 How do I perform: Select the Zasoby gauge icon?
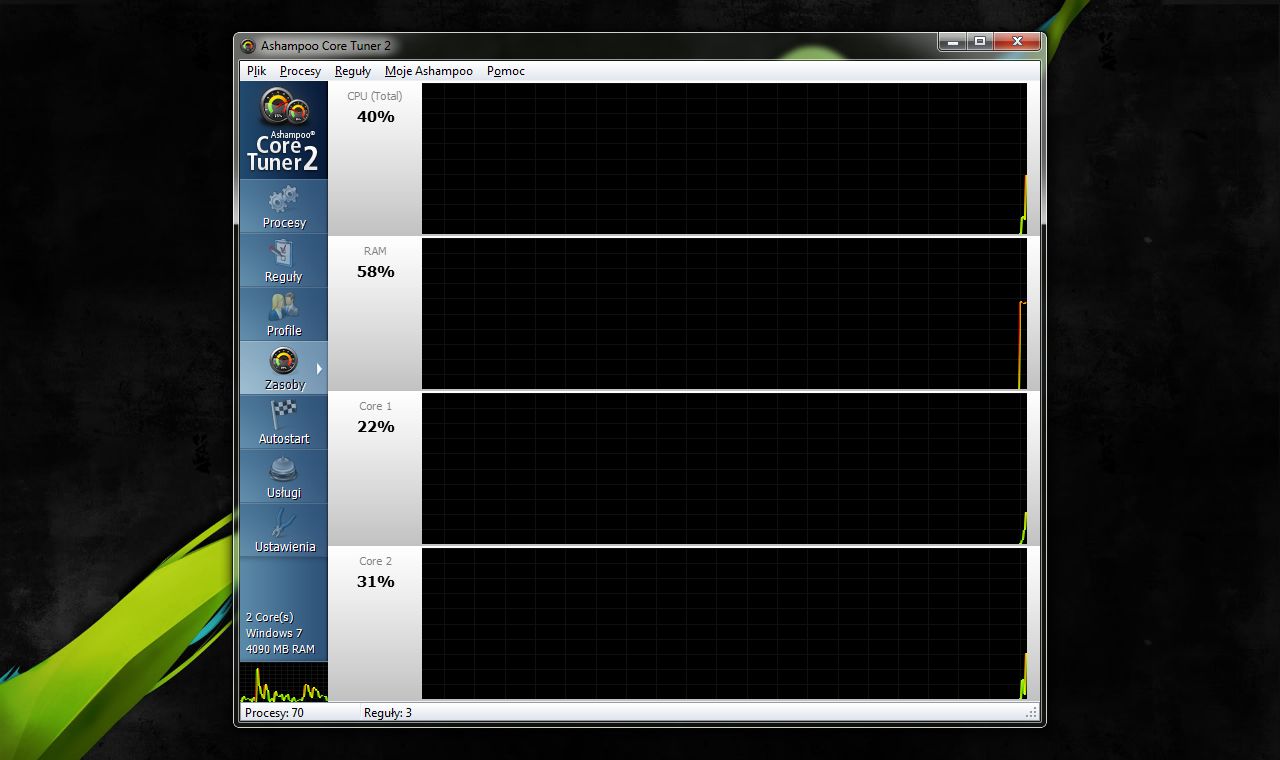pyautogui.click(x=283, y=361)
